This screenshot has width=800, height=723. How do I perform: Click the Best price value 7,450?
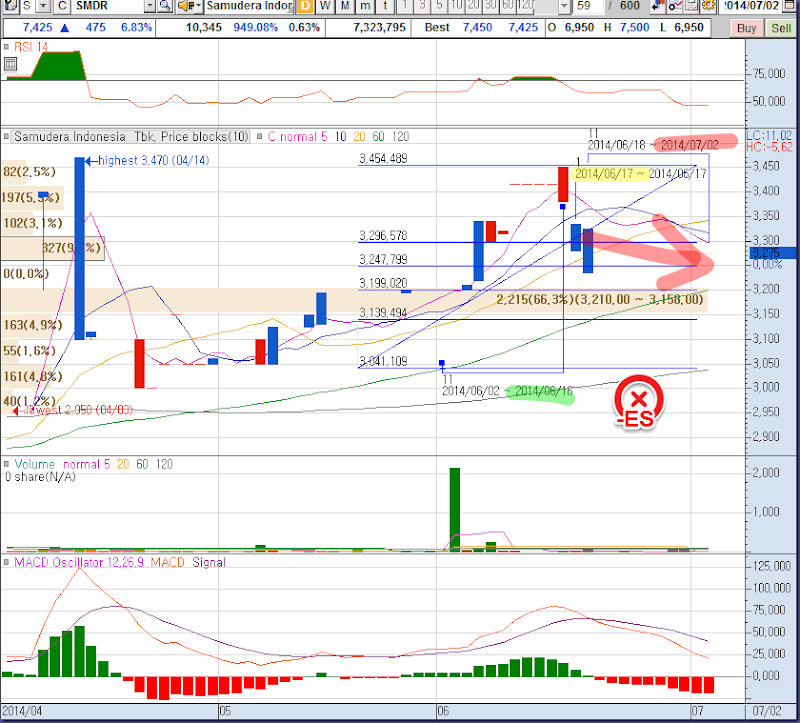pos(478,28)
